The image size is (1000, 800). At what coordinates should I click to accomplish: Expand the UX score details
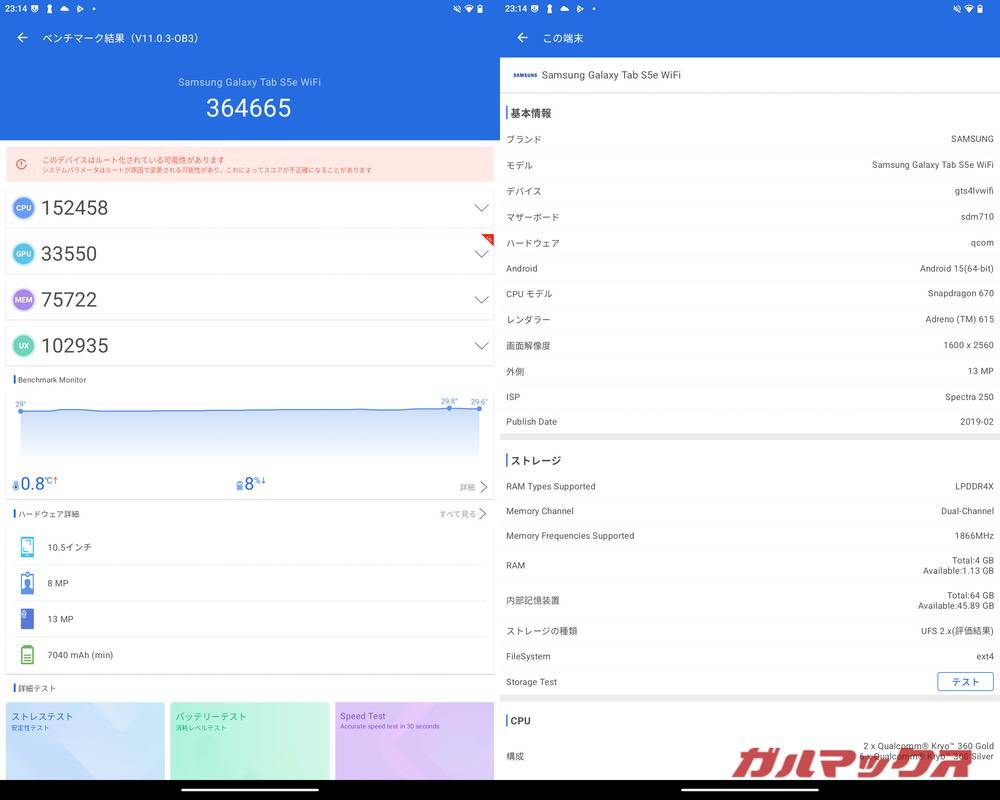(x=481, y=345)
